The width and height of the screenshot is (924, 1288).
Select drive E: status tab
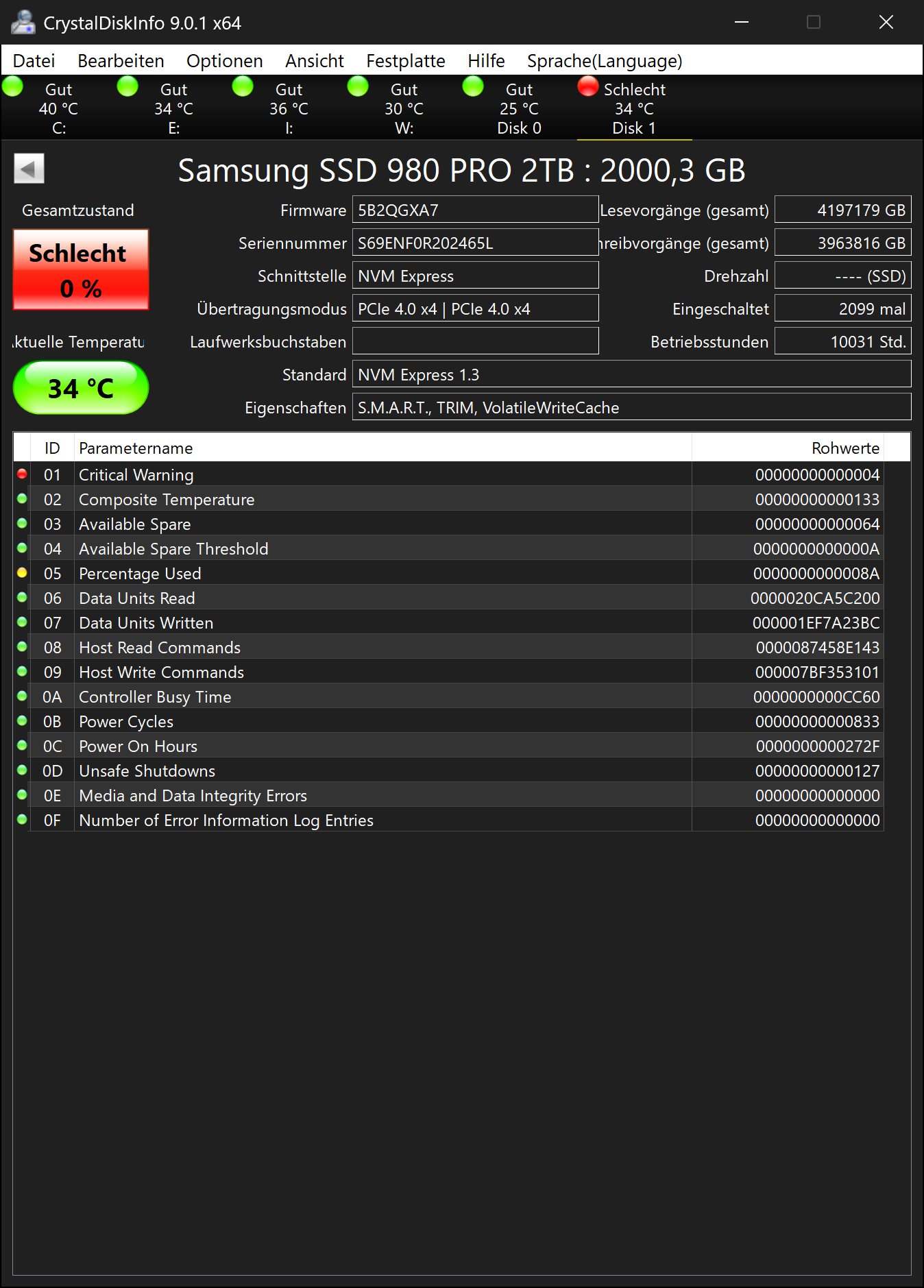click(174, 108)
